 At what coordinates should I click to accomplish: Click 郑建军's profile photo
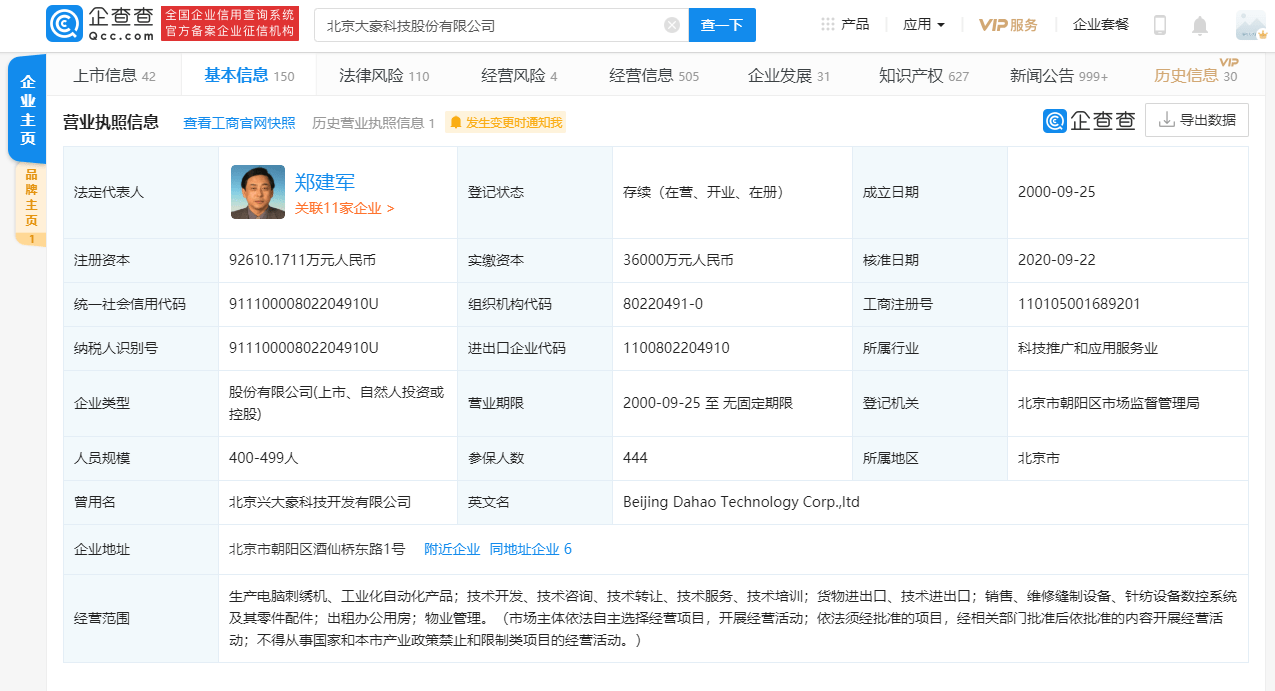[x=256, y=189]
